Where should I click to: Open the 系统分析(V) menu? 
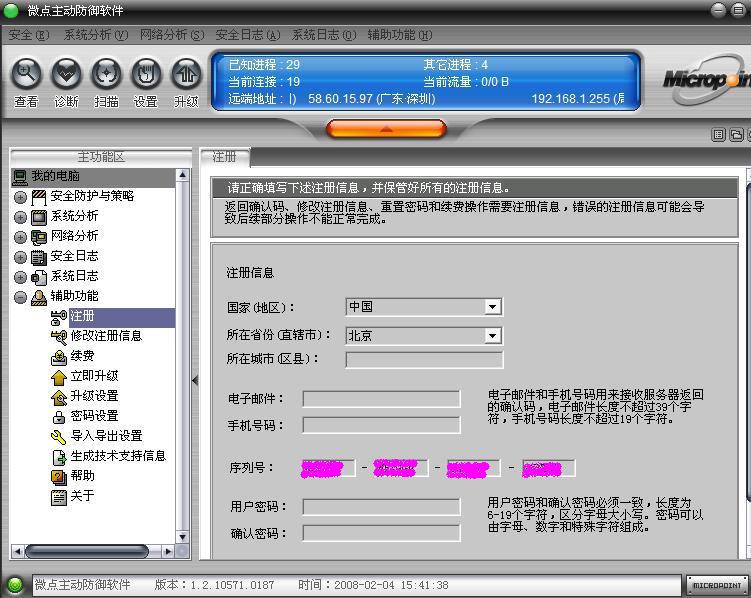[x=96, y=35]
